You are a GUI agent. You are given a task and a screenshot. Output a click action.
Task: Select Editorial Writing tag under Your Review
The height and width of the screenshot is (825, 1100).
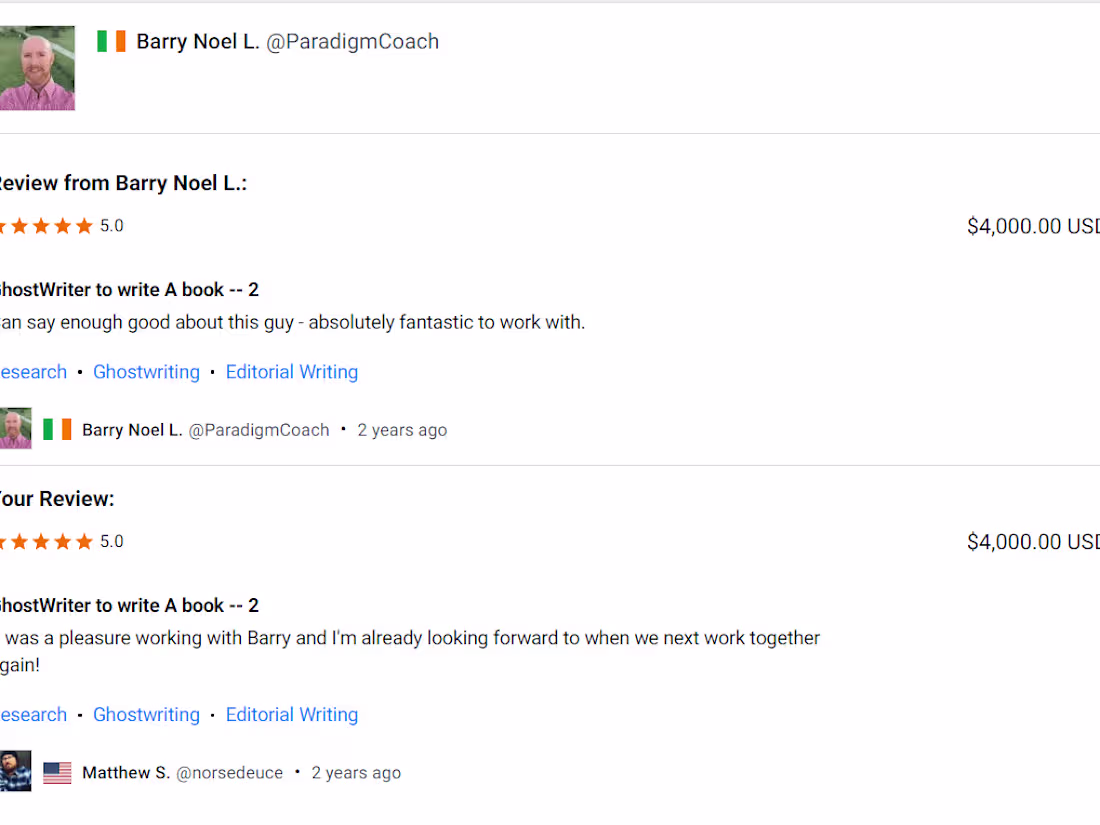(292, 714)
